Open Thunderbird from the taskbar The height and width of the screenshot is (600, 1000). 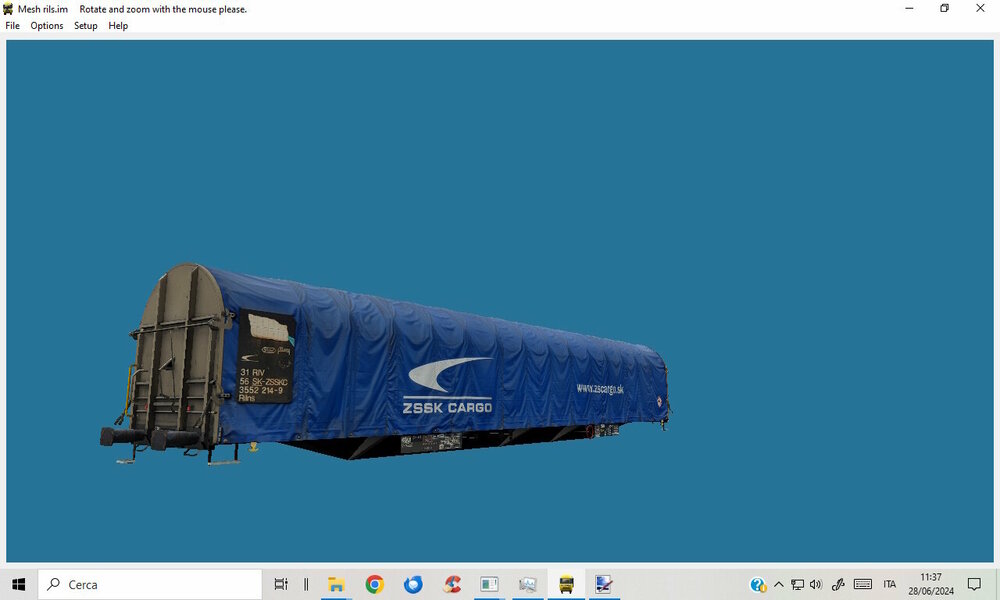[x=413, y=584]
